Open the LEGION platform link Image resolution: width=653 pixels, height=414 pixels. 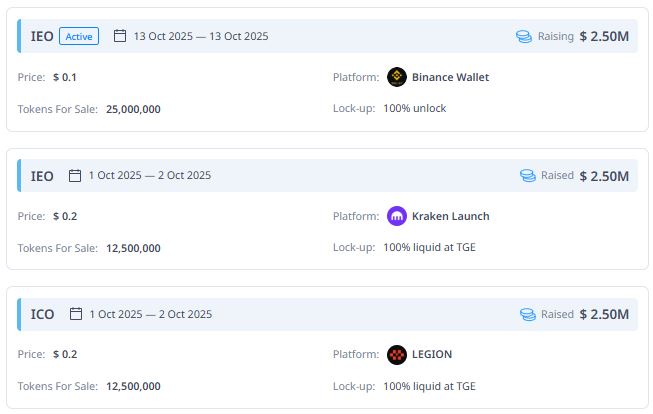point(432,354)
